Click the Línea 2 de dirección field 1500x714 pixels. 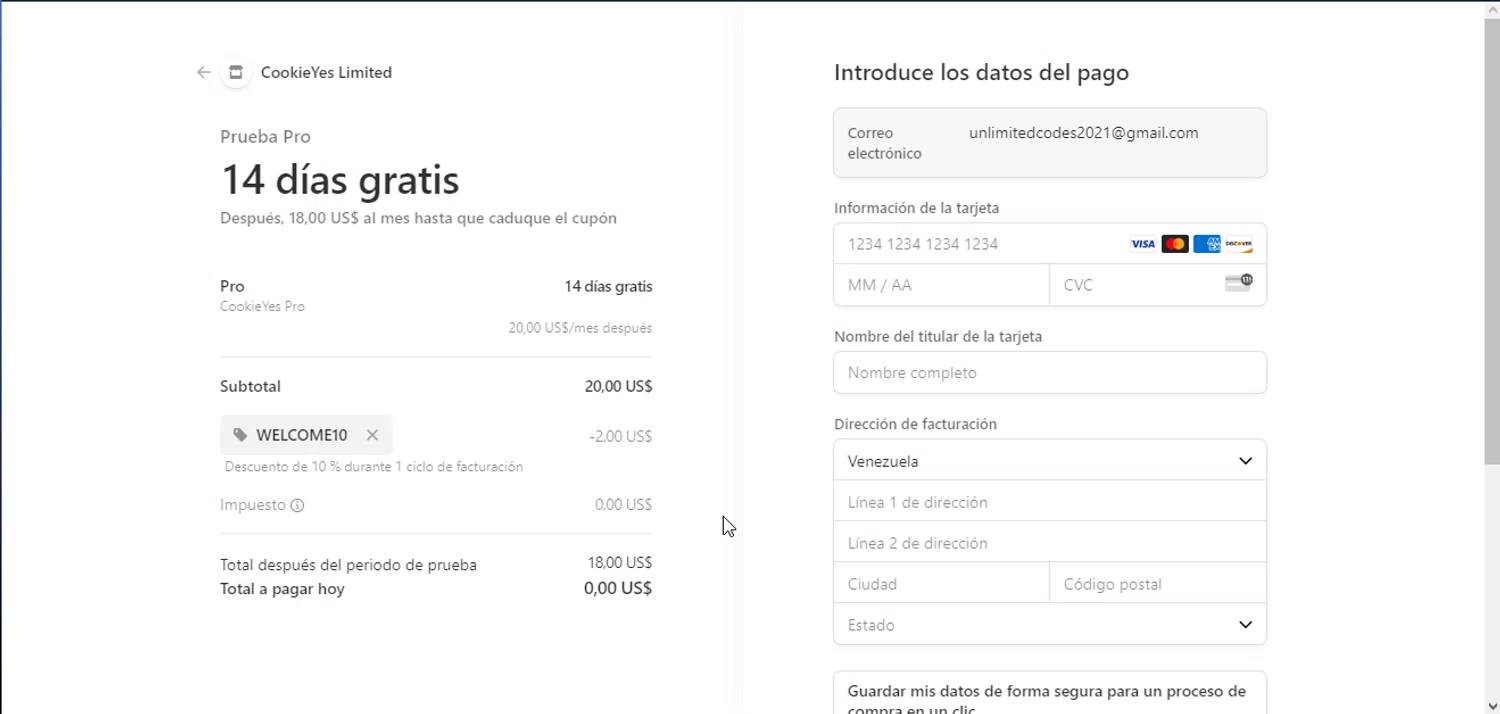click(1050, 543)
